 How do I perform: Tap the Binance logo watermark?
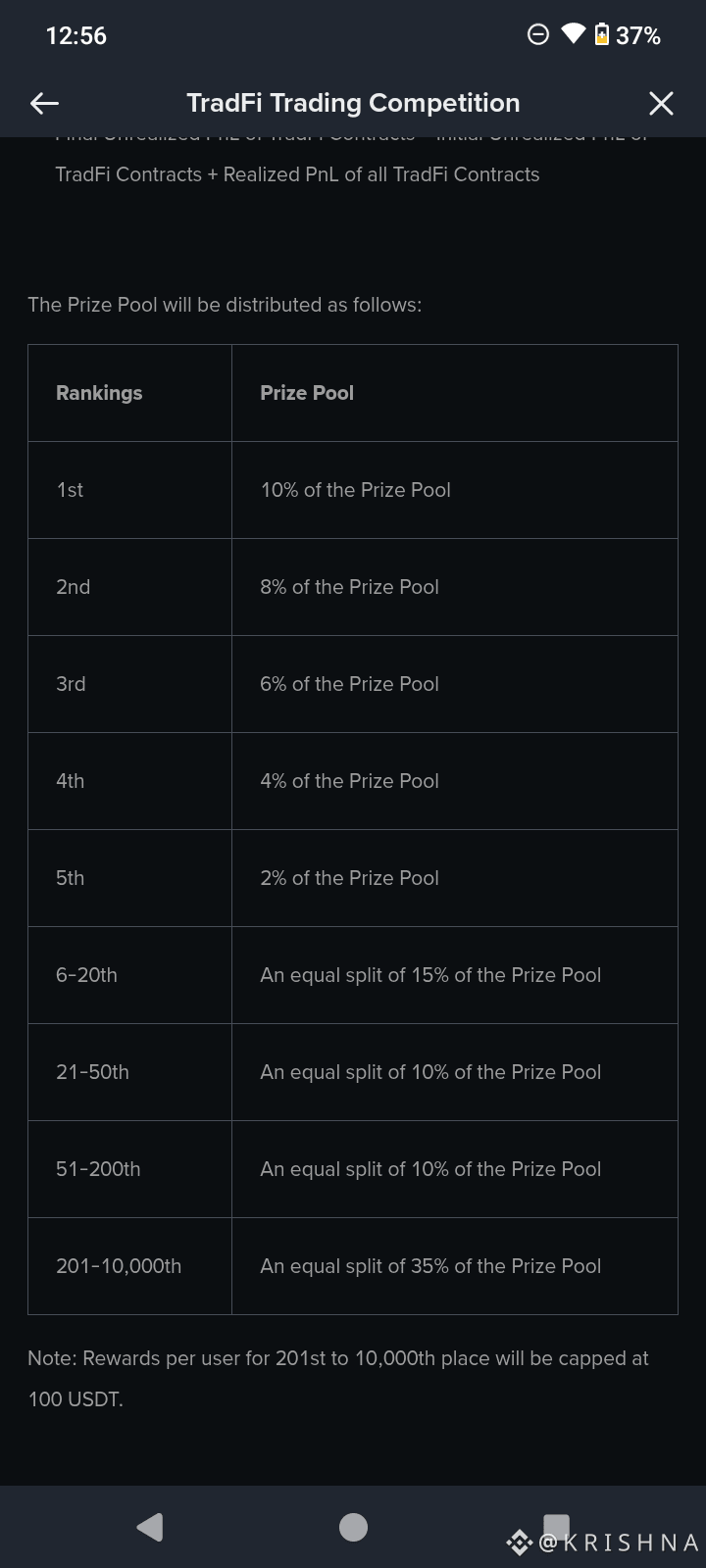click(519, 1543)
